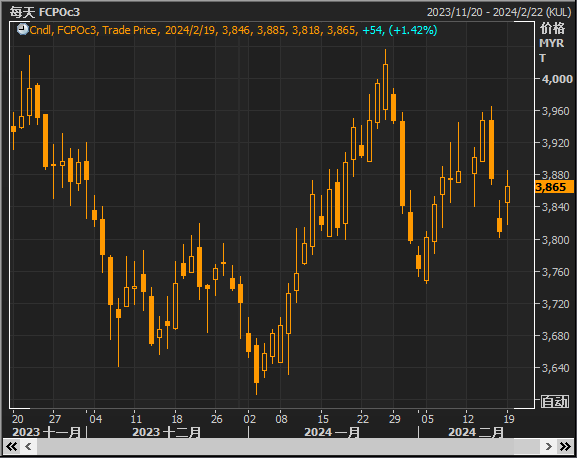The width and height of the screenshot is (577, 458).
Task: Click the clock icon beside Cndl legend
Action: tap(22, 29)
